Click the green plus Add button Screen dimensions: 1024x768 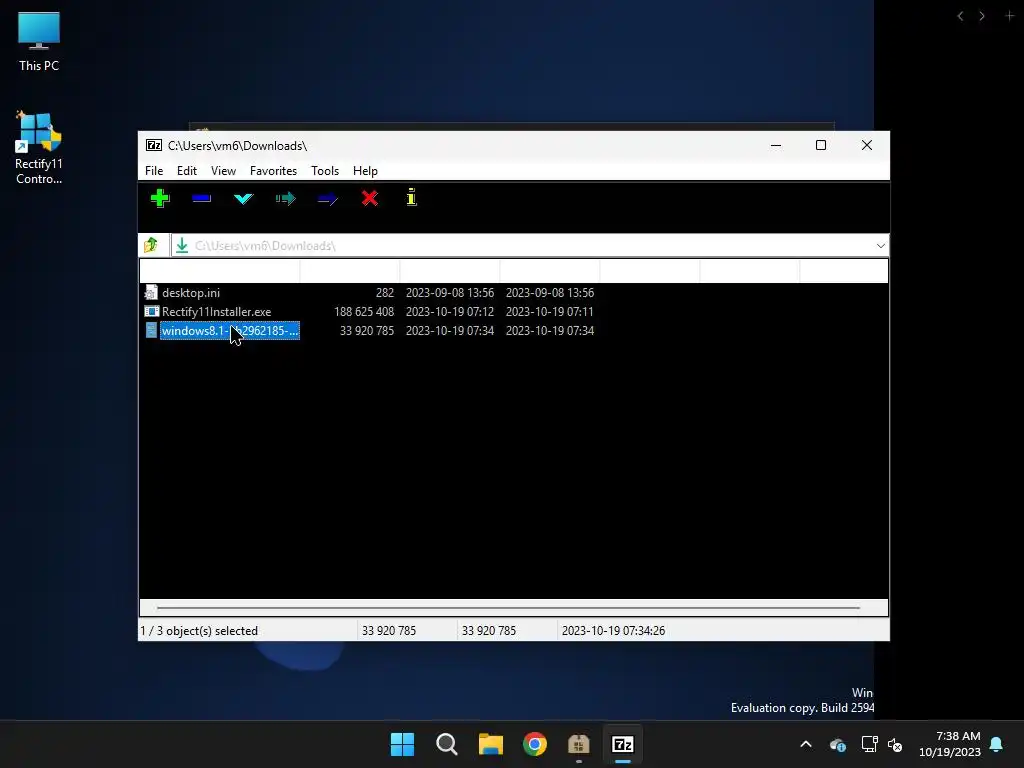tap(160, 198)
